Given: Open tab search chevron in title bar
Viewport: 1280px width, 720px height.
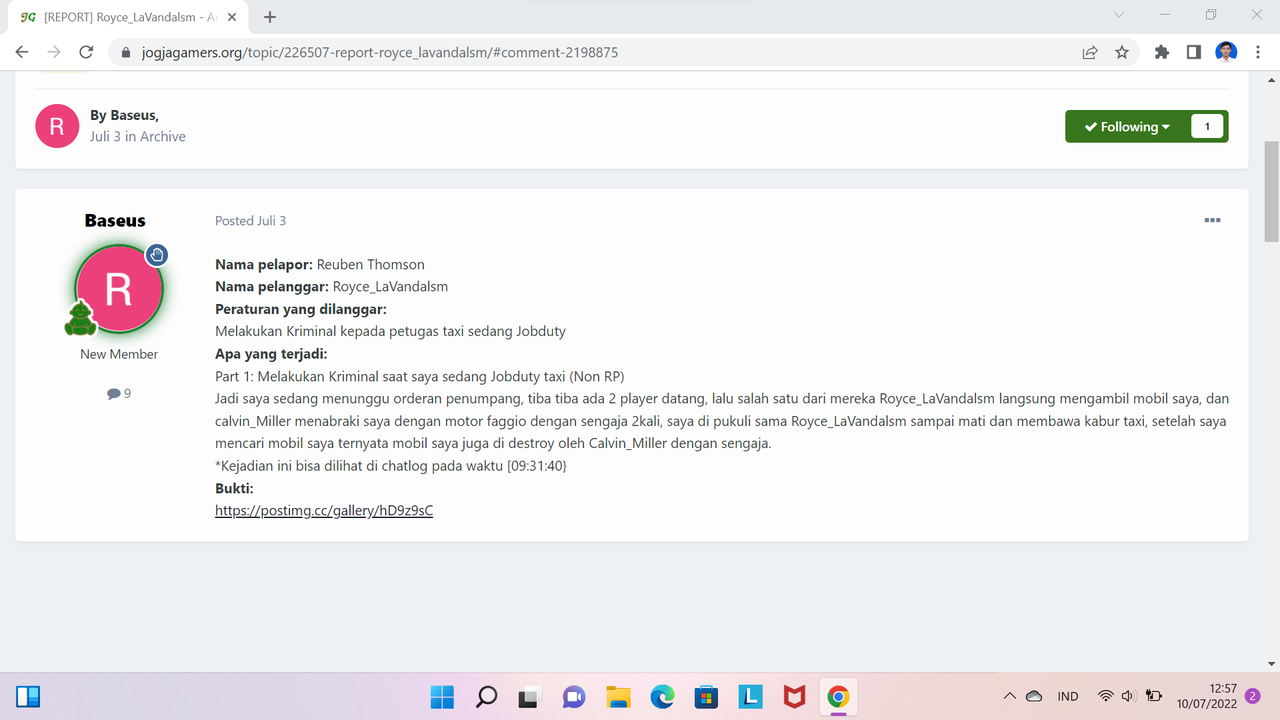Looking at the screenshot, I should point(1119,15).
